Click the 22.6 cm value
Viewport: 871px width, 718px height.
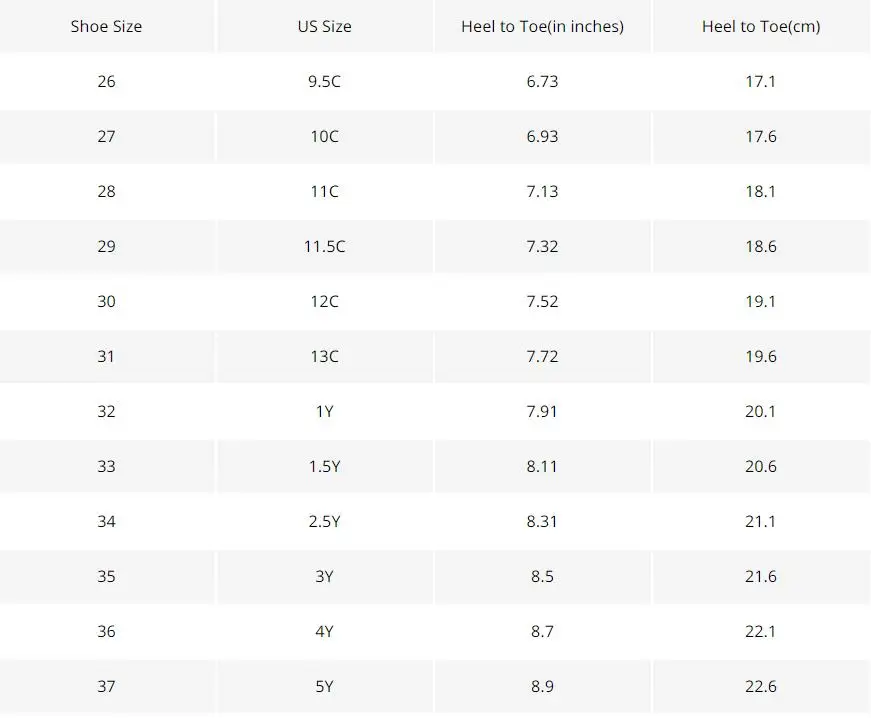[x=760, y=686]
